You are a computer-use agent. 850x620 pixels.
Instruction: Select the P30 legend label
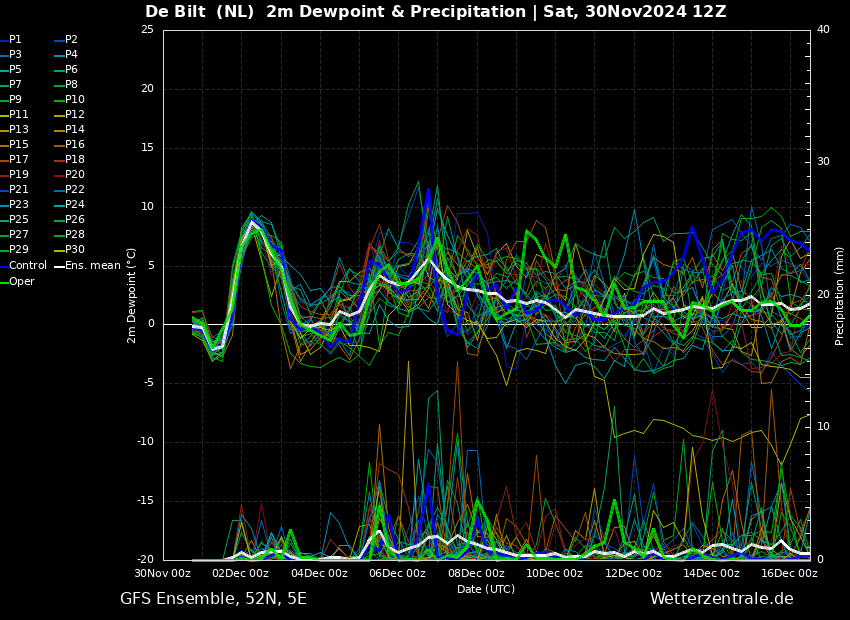[x=70, y=249]
